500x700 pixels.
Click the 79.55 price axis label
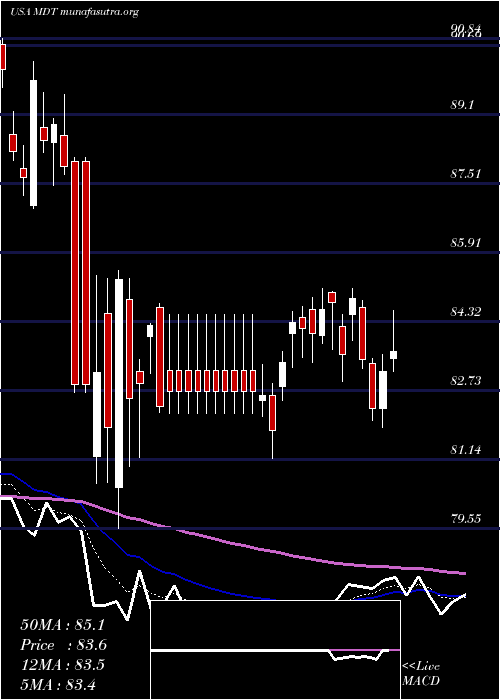[465, 518]
